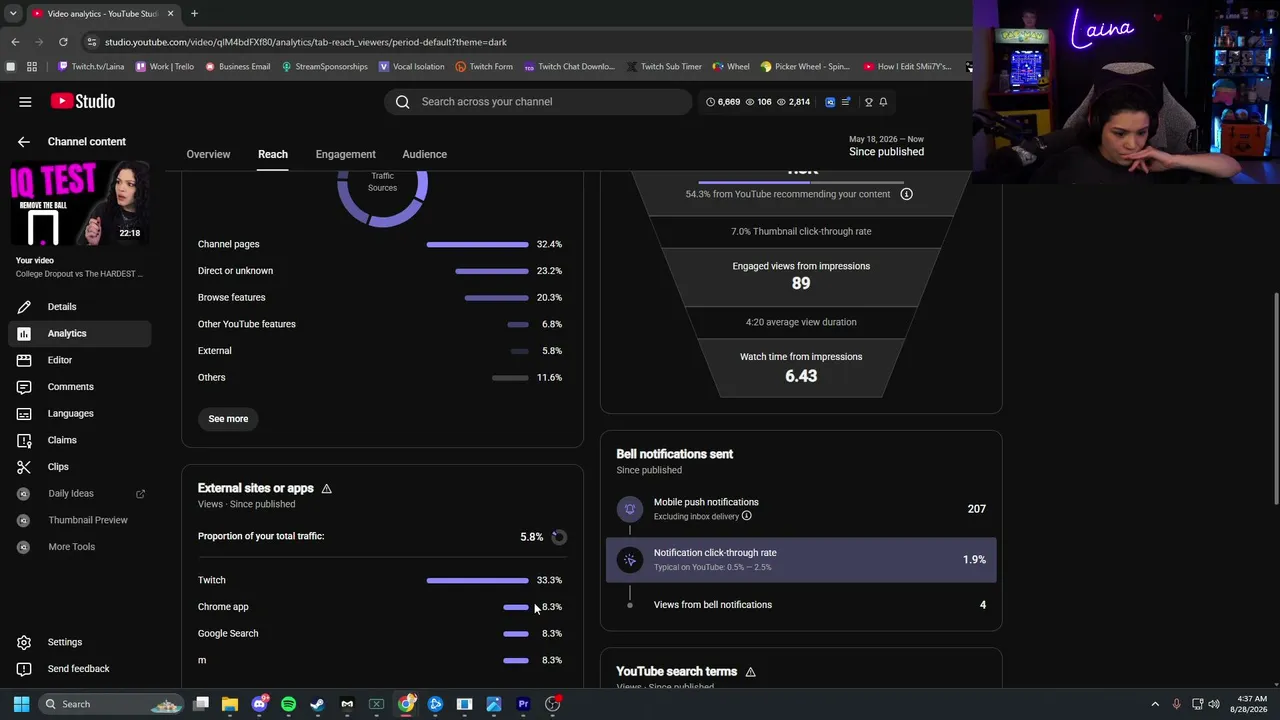Select the Notification click-through rate row
This screenshot has height=720, width=1280.
801,560
